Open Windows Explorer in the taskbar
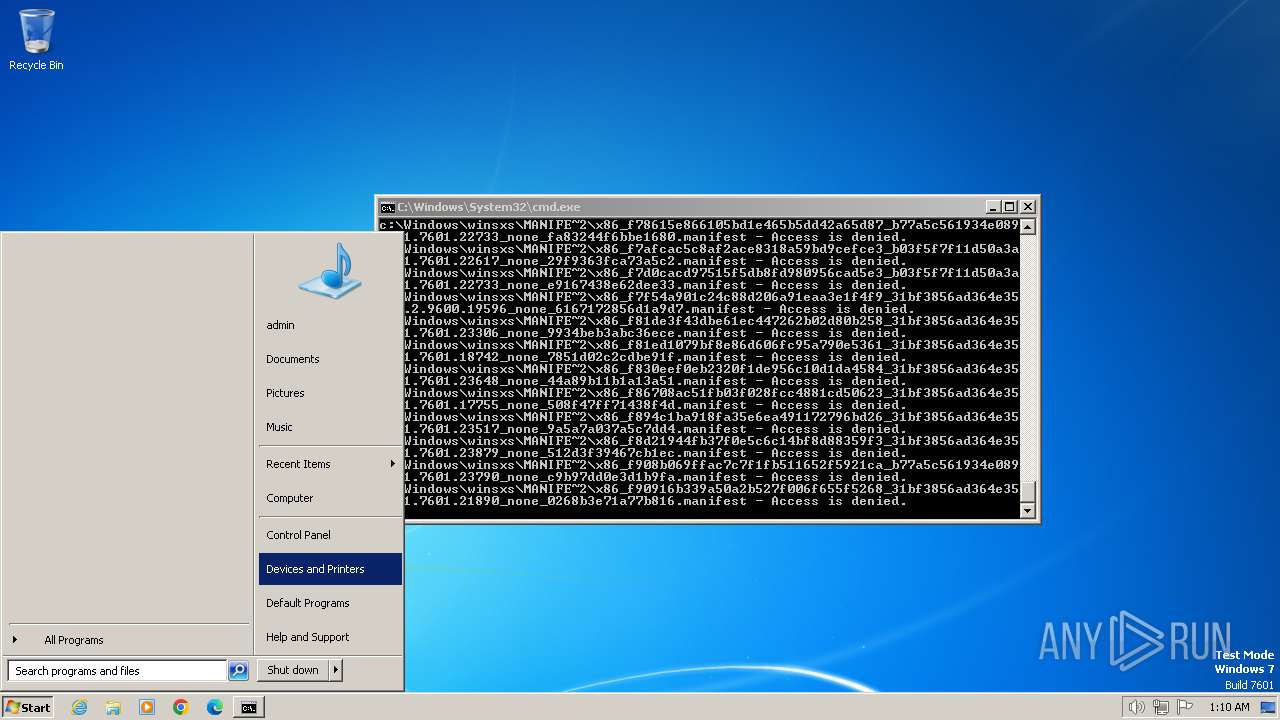The image size is (1280, 720). 113,707
